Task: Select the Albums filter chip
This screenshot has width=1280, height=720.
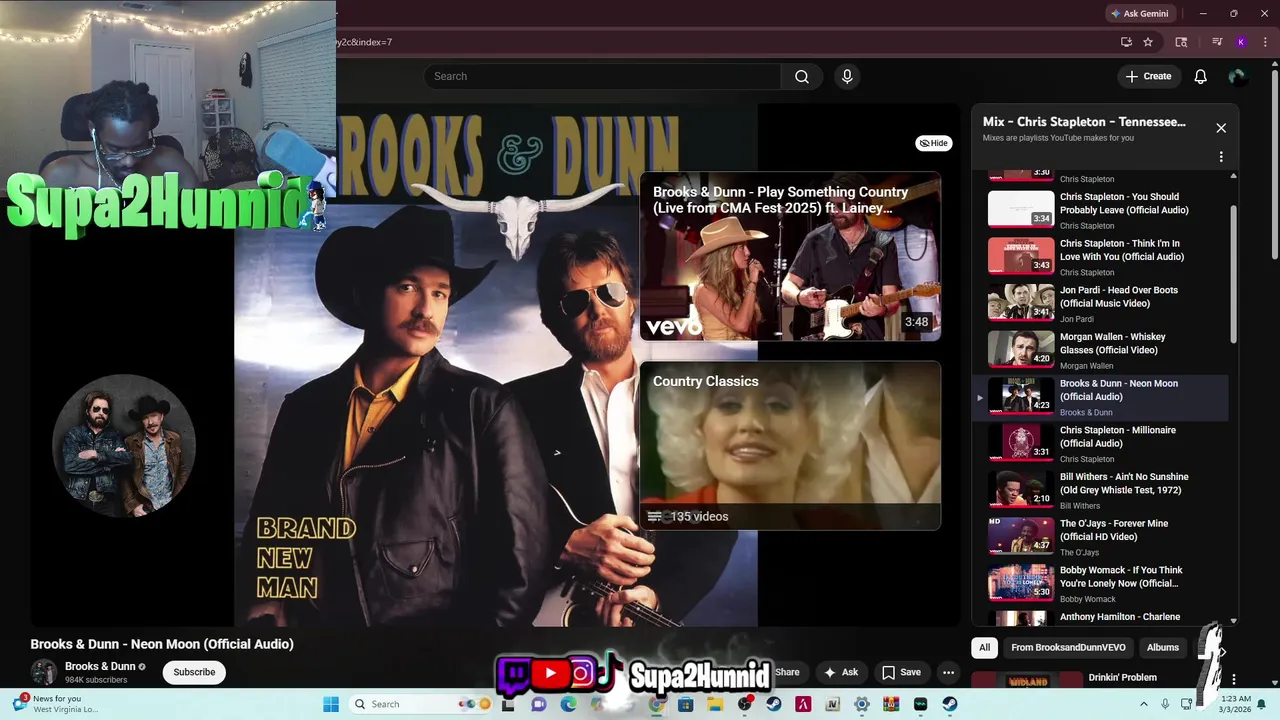Action: click(1162, 648)
